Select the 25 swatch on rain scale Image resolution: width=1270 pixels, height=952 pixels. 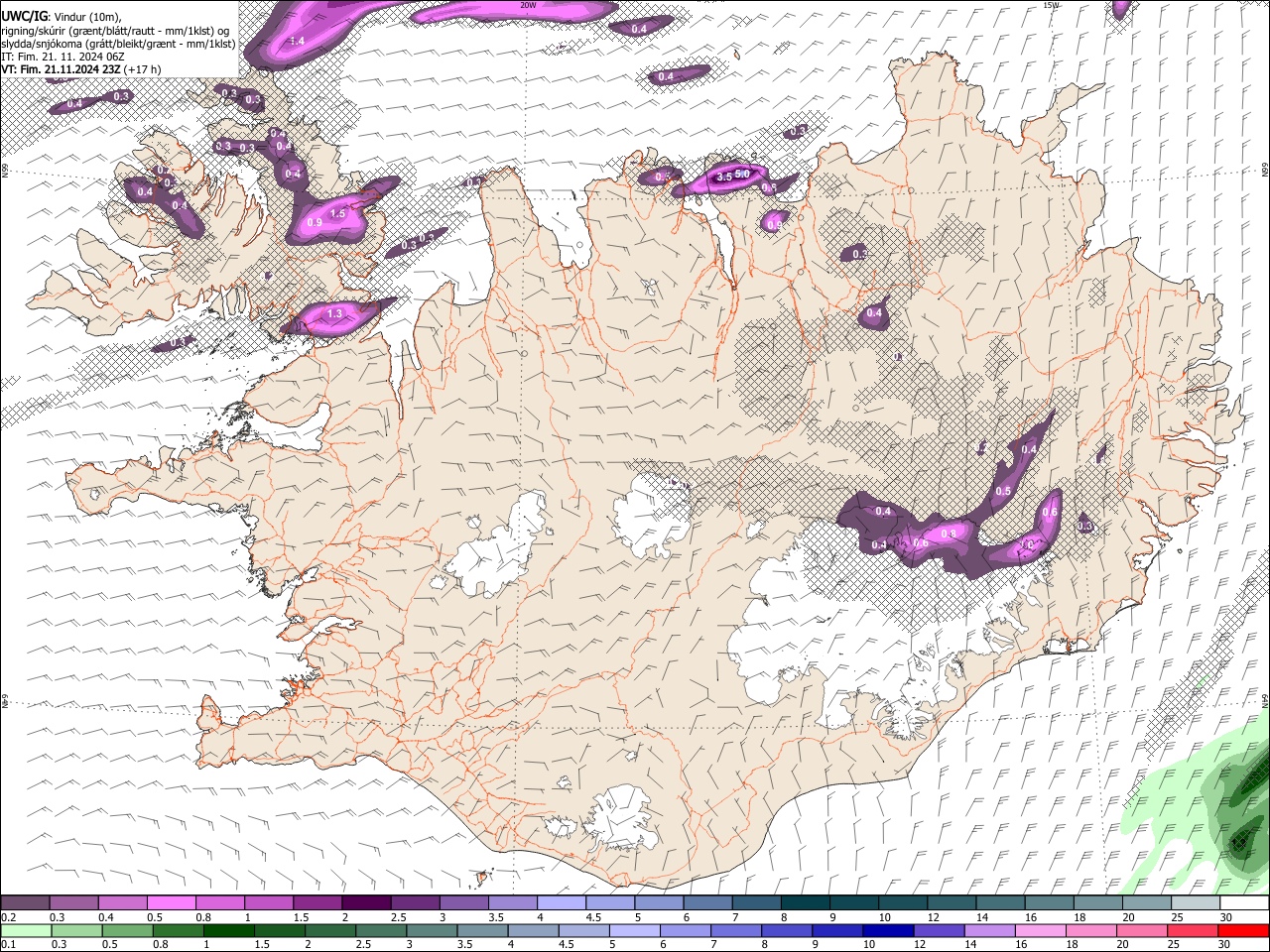click(x=1193, y=930)
